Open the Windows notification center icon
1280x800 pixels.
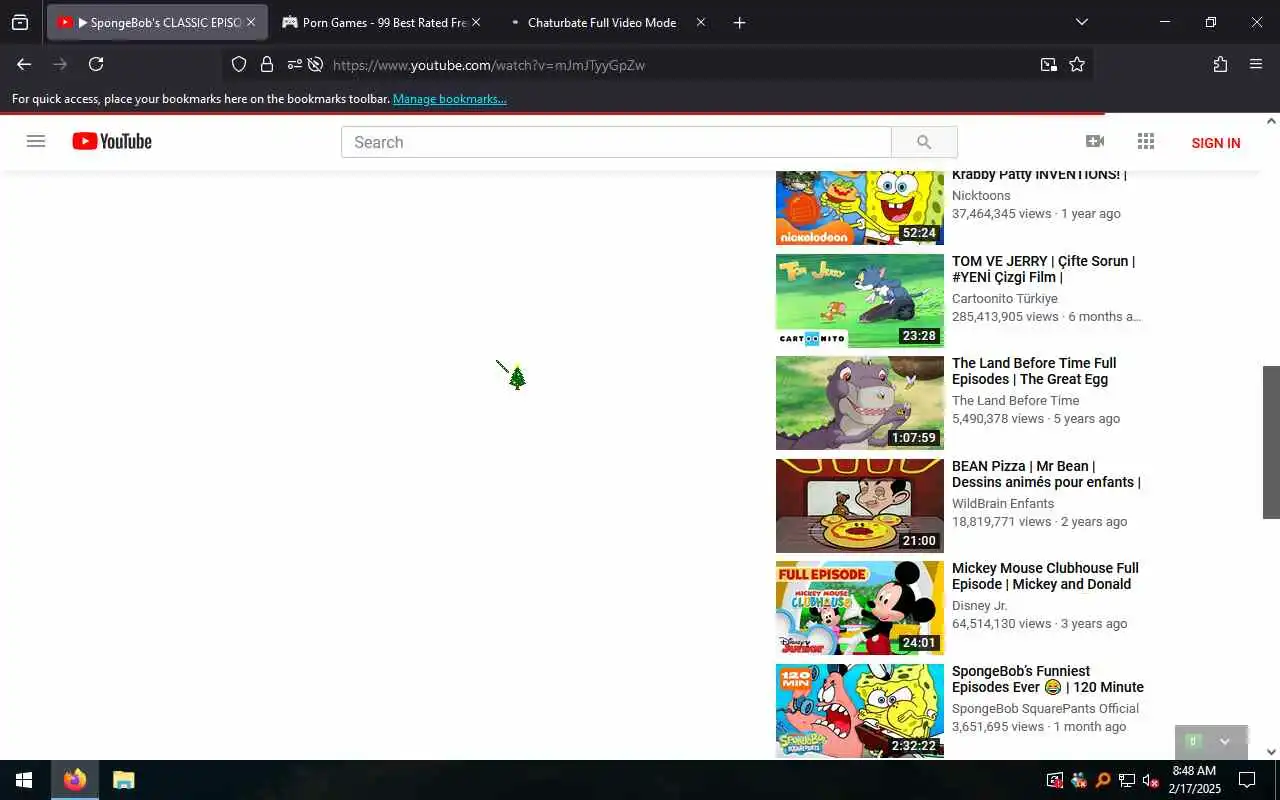pos(1247,780)
